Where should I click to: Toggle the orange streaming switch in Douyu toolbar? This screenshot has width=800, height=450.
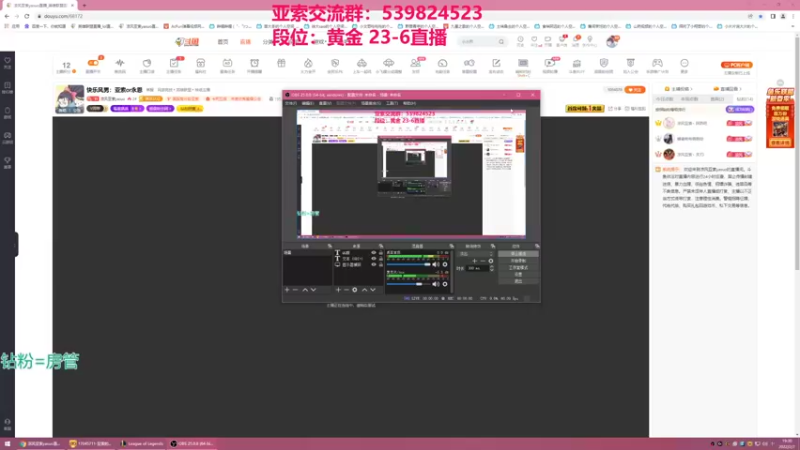(x=93, y=63)
